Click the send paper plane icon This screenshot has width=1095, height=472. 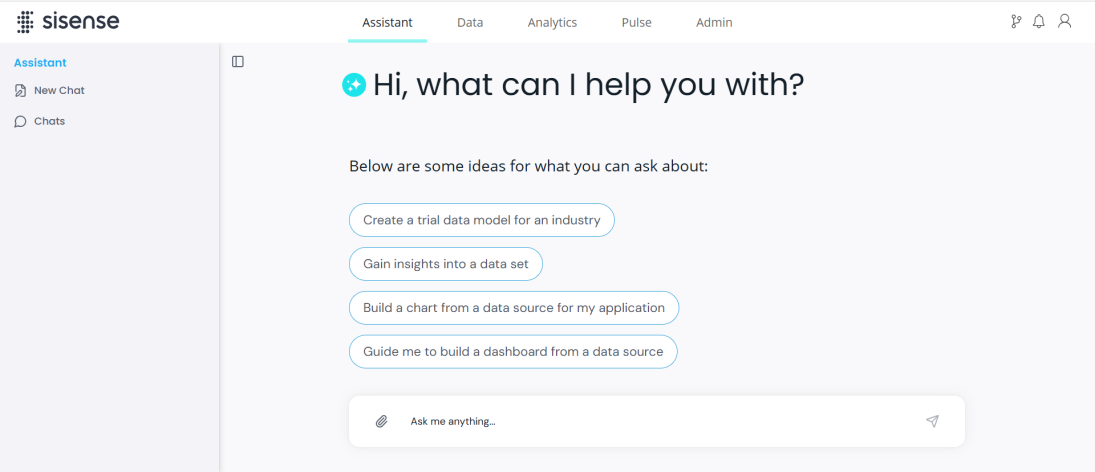932,421
